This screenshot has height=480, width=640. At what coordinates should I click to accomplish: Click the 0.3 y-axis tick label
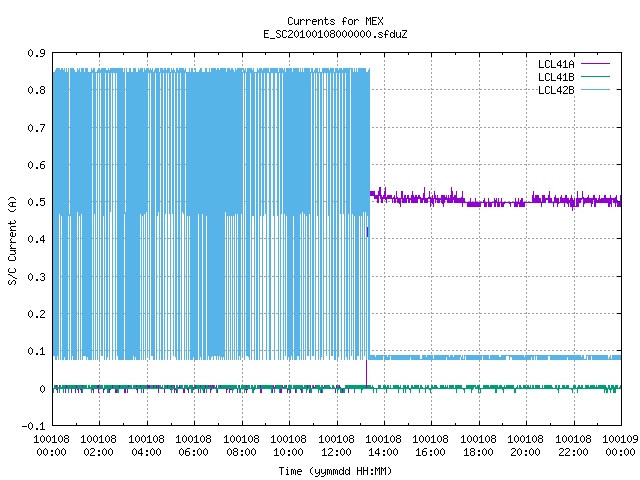[37, 277]
